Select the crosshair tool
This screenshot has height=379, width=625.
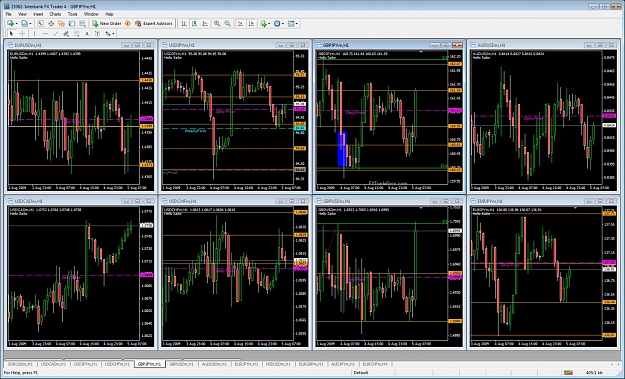click(x=22, y=33)
